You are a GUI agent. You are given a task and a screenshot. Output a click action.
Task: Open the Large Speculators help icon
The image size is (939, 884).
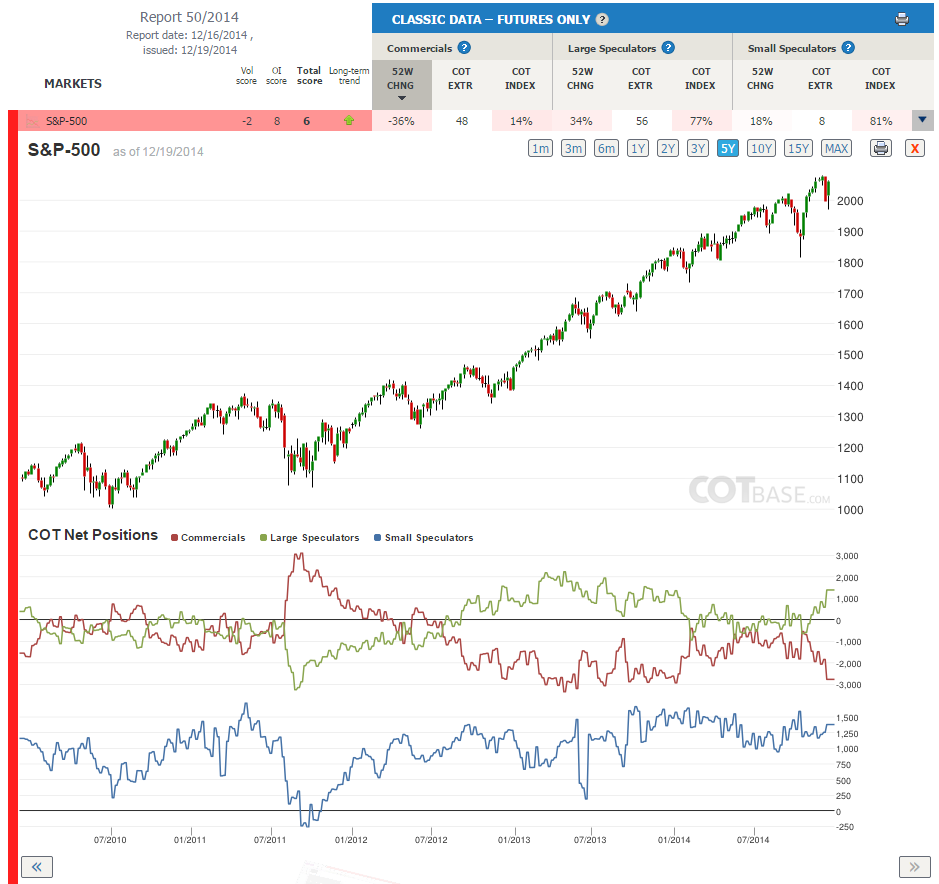[x=668, y=48]
